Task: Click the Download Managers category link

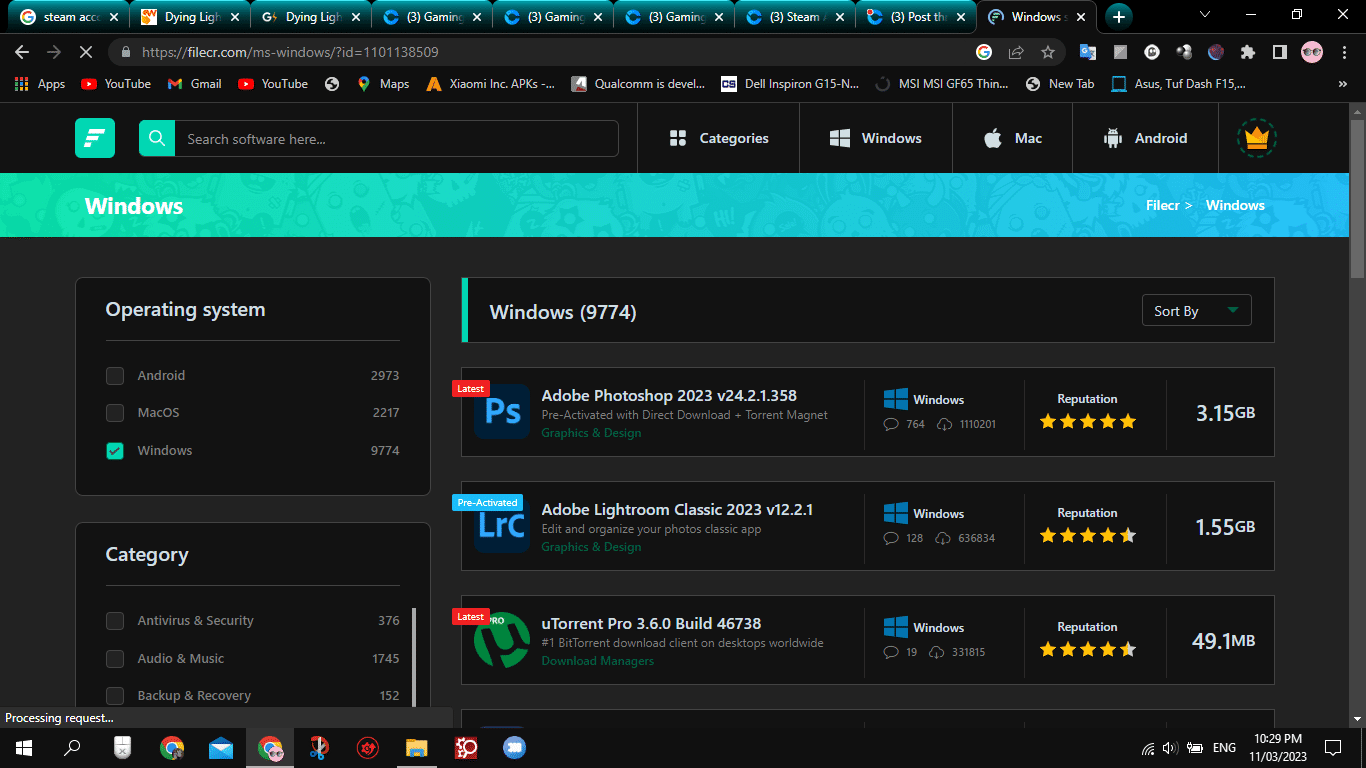Action: [598, 661]
